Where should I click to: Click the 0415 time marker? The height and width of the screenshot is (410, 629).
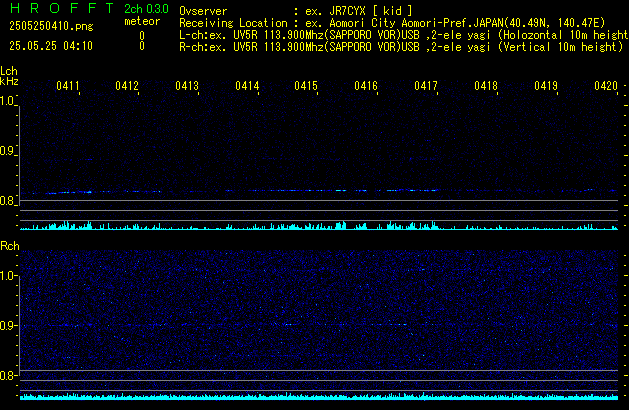click(306, 86)
